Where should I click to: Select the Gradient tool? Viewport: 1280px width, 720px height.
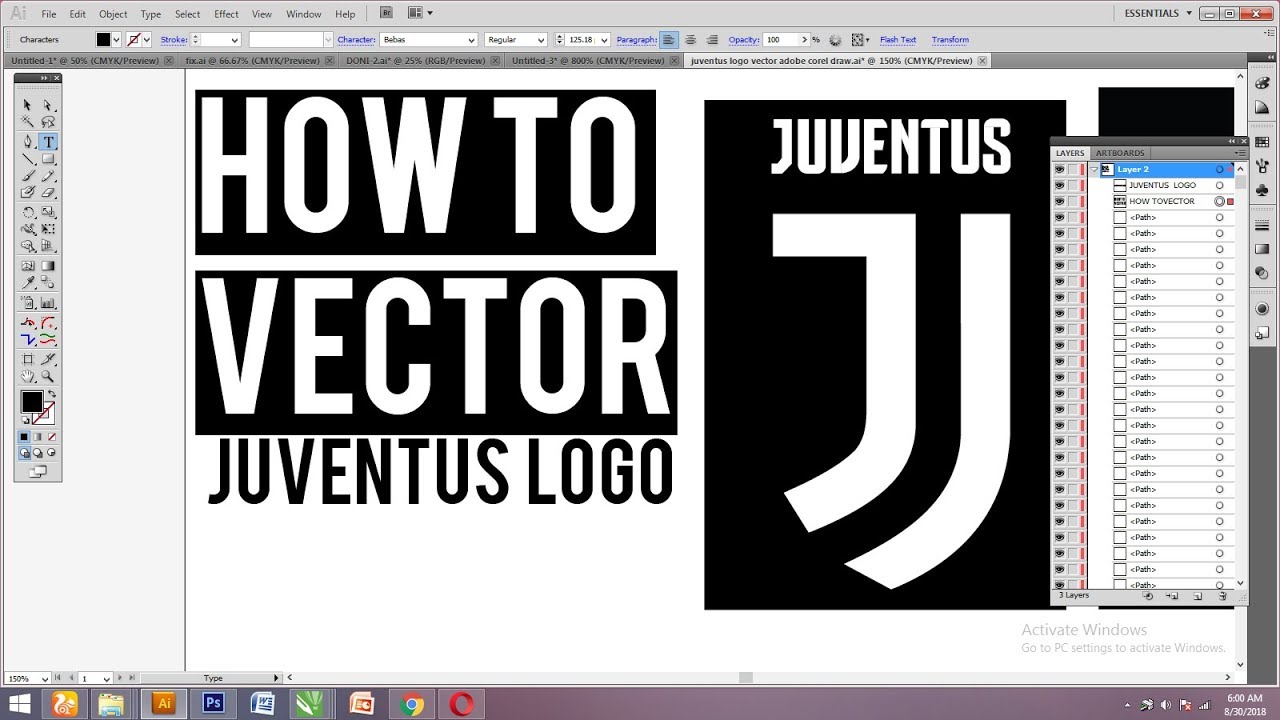48,266
